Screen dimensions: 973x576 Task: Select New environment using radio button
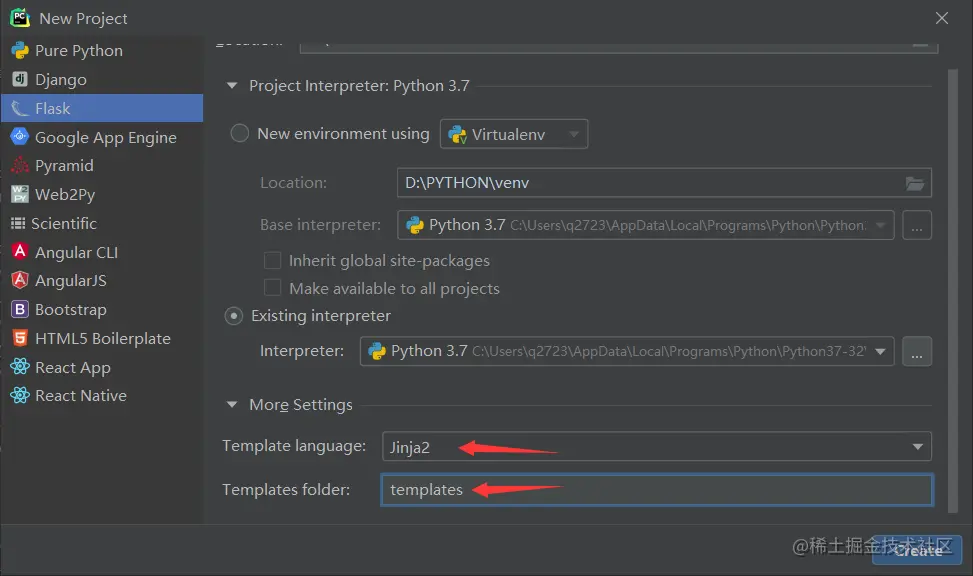pyautogui.click(x=240, y=133)
